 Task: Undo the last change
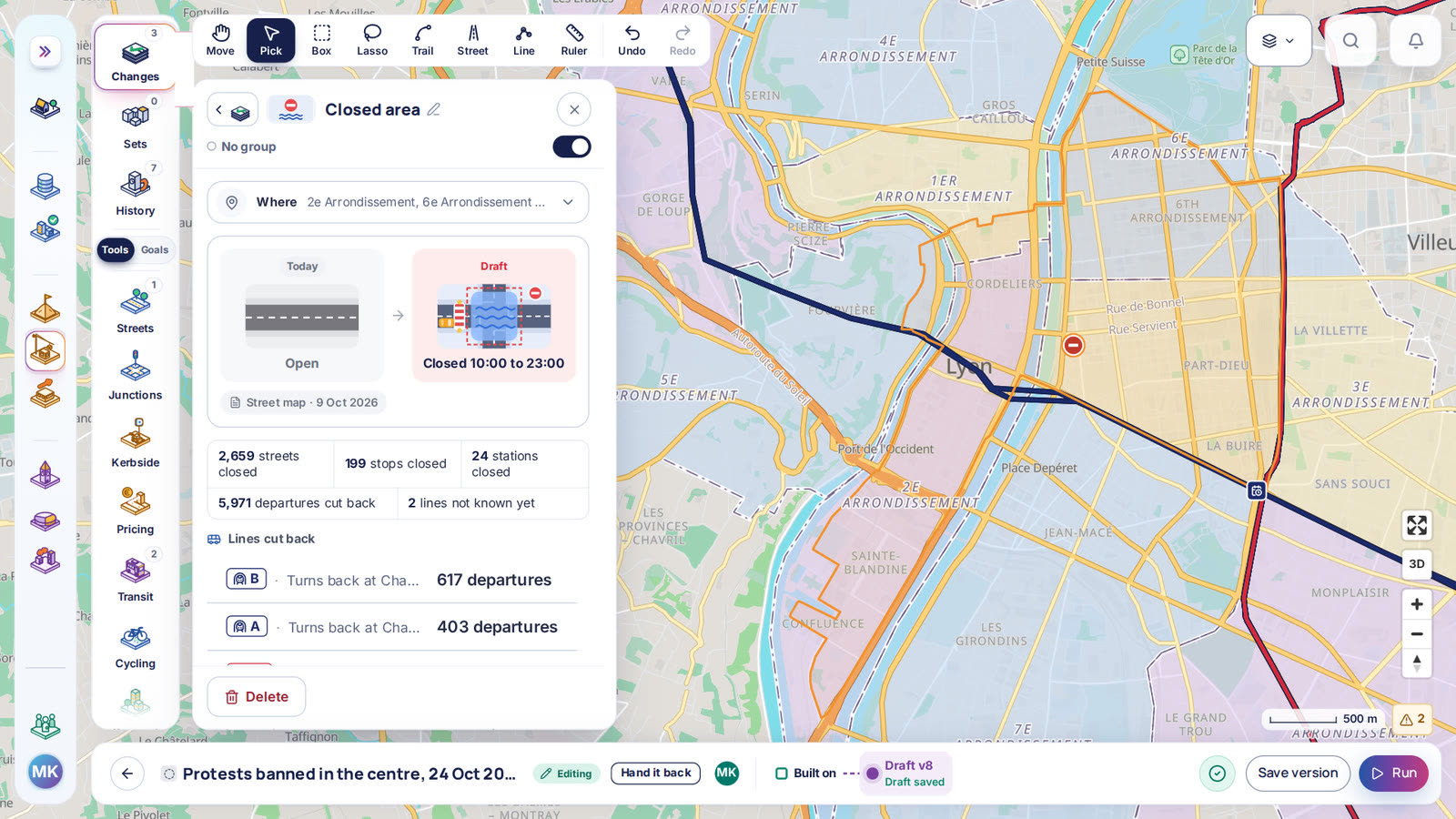pos(632,40)
